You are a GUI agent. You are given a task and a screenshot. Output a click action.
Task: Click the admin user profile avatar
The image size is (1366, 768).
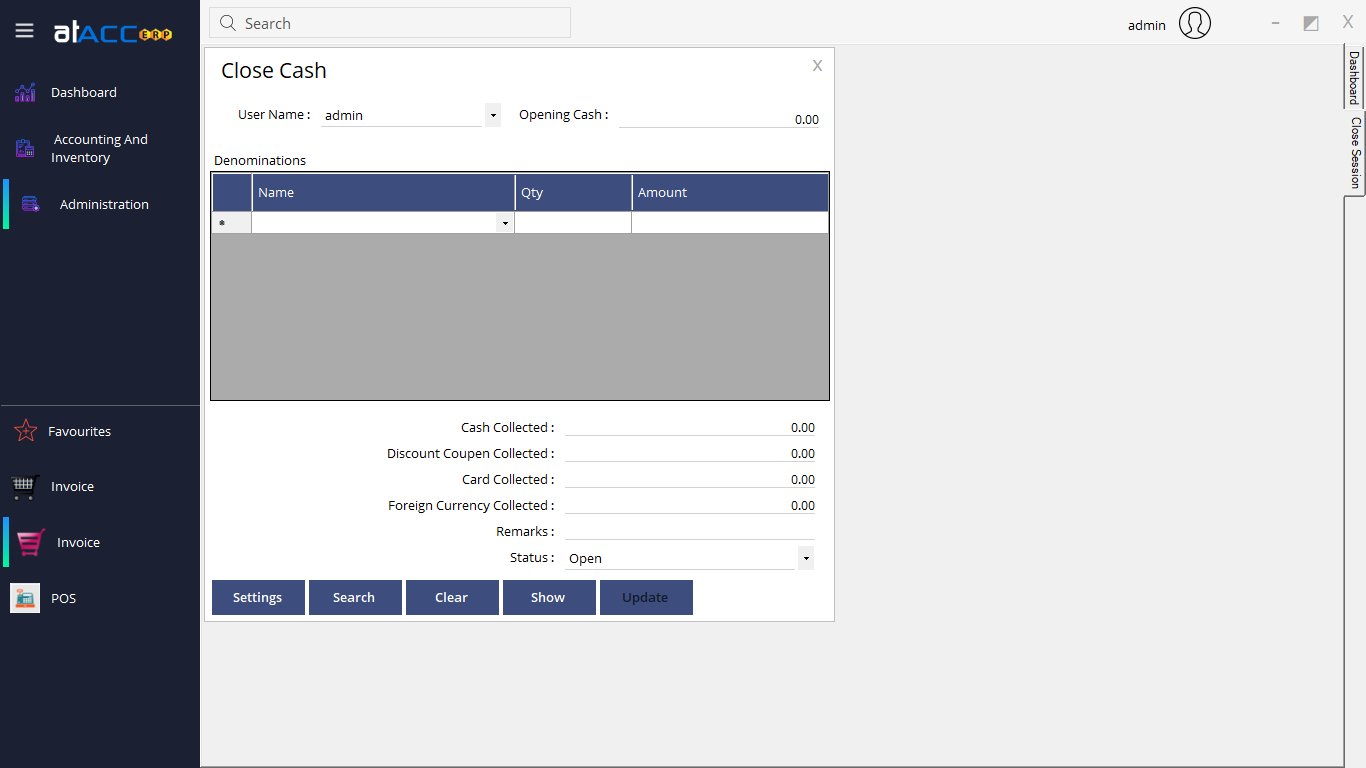[1194, 22]
